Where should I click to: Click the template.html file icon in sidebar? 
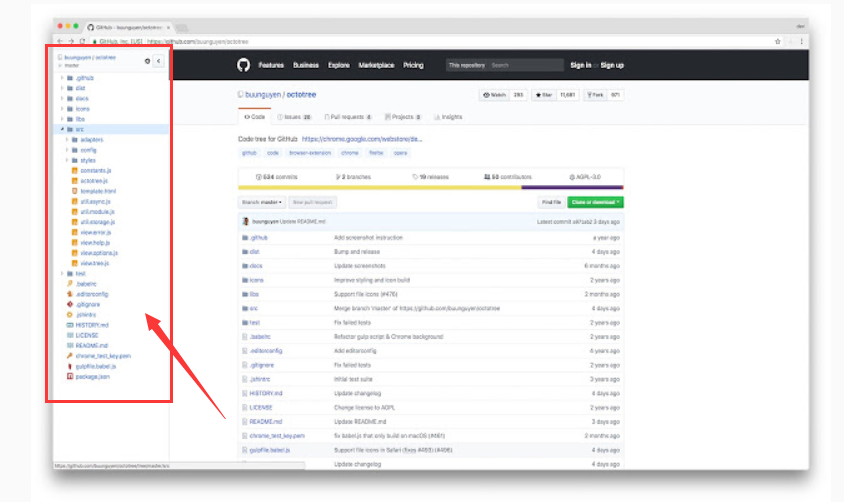(x=75, y=191)
